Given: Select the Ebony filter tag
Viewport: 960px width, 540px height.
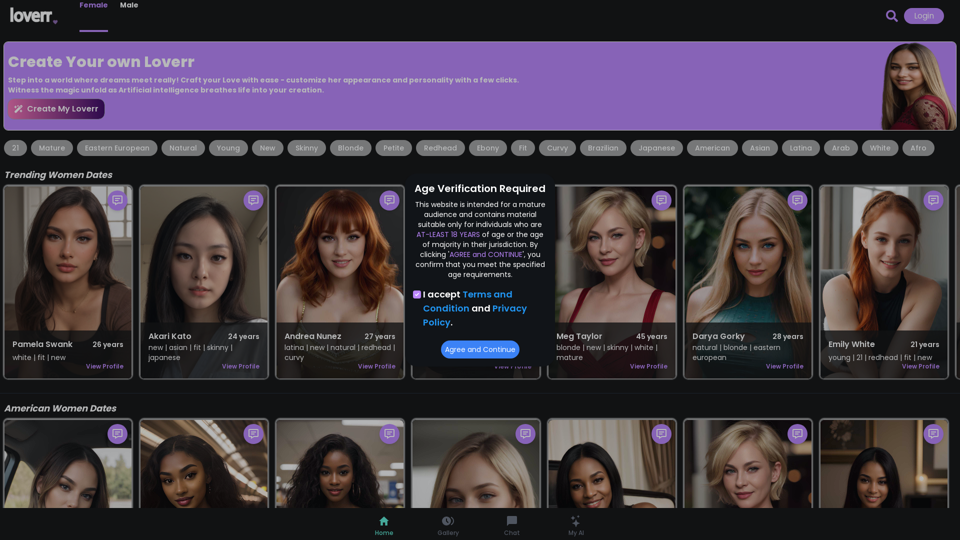Looking at the screenshot, I should point(488,148).
